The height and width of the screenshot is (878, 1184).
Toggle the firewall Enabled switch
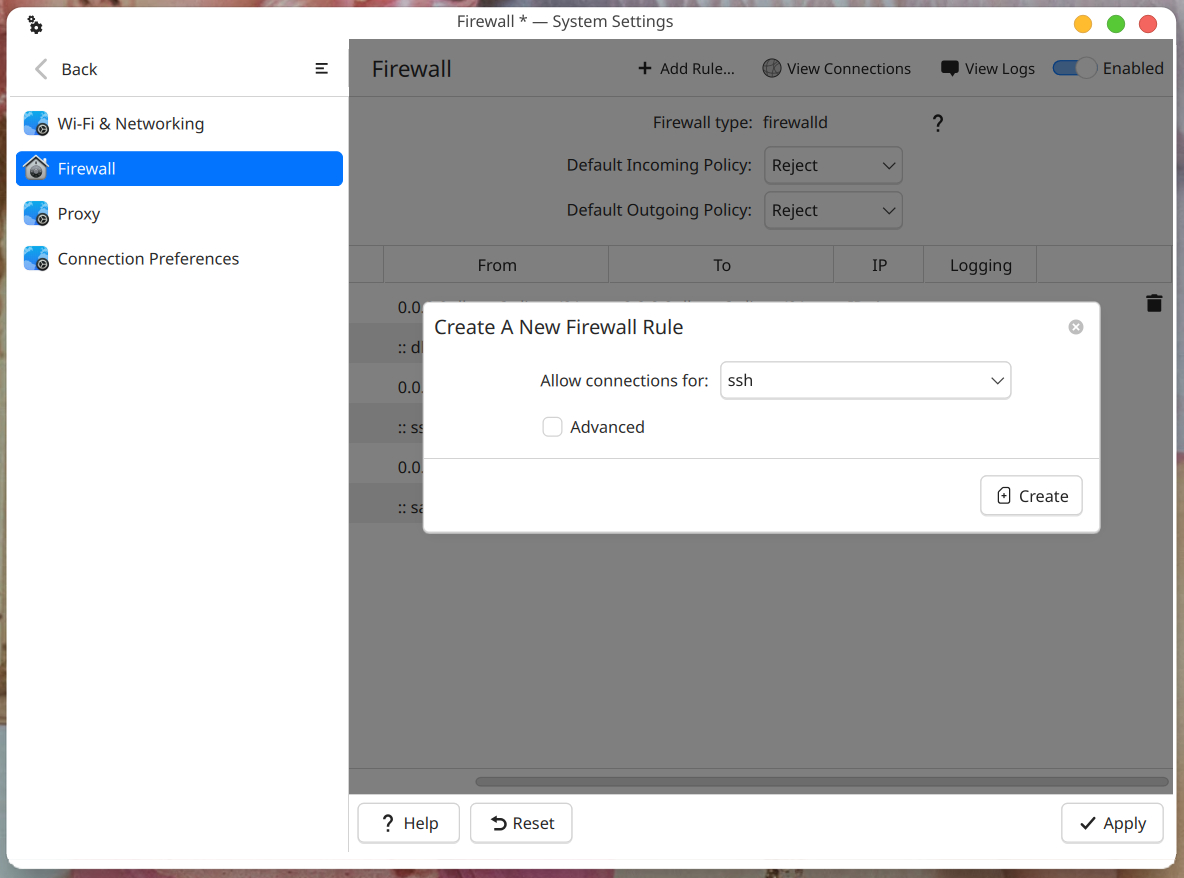(1074, 68)
